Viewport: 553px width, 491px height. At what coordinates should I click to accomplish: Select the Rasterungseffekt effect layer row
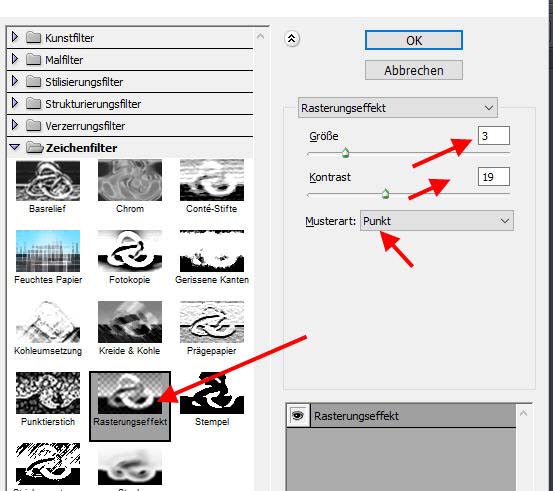point(413,416)
